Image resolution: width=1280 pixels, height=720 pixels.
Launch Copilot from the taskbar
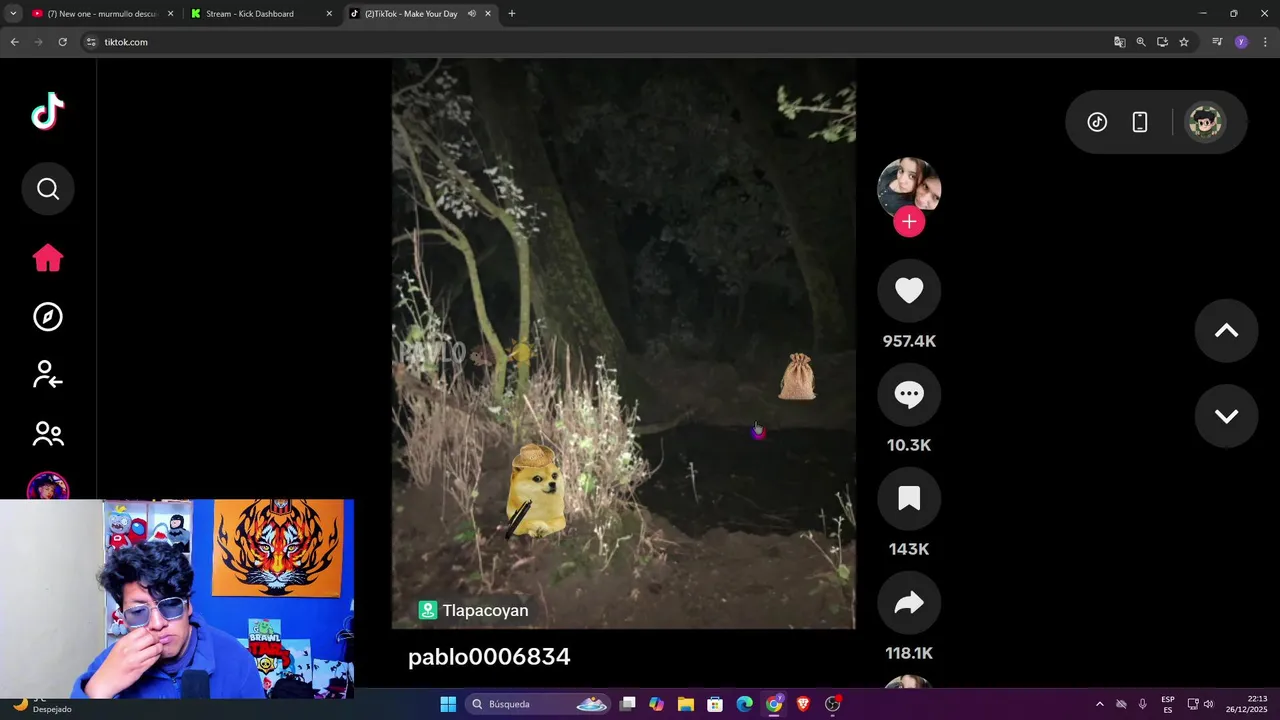(x=656, y=704)
